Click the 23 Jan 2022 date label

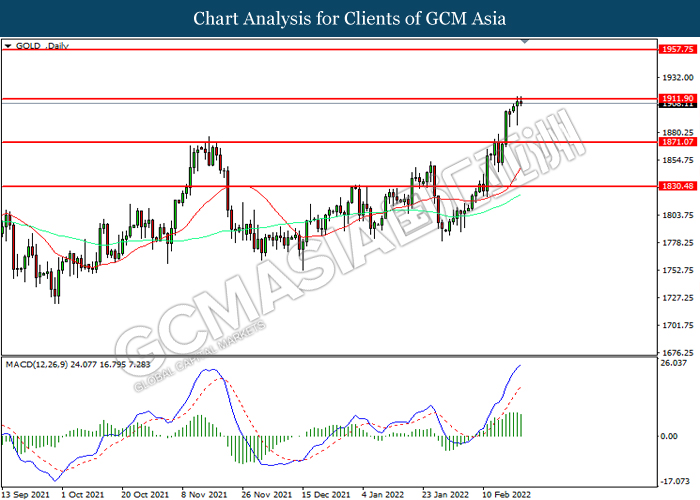pyautogui.click(x=446, y=495)
